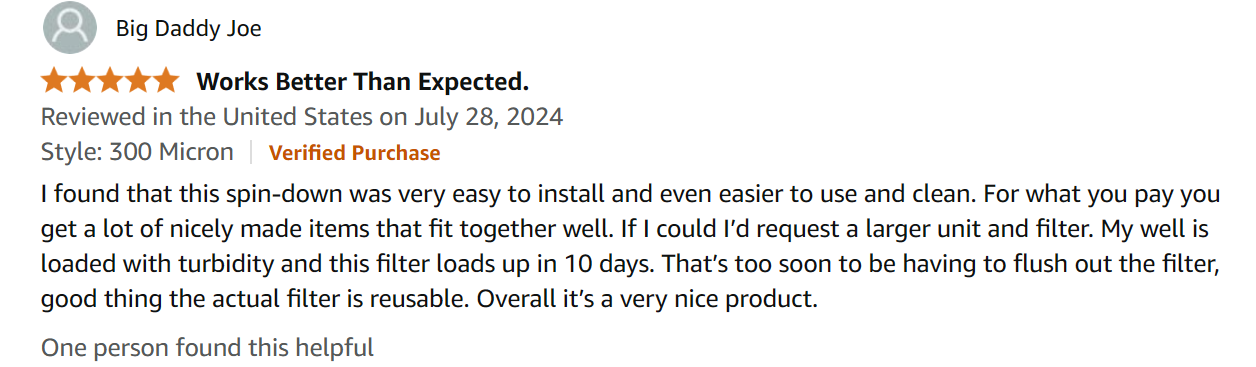Click the divider between Style and Verified Purchase
Image resolution: width=1256 pixels, height=367 pixels.
[251, 153]
